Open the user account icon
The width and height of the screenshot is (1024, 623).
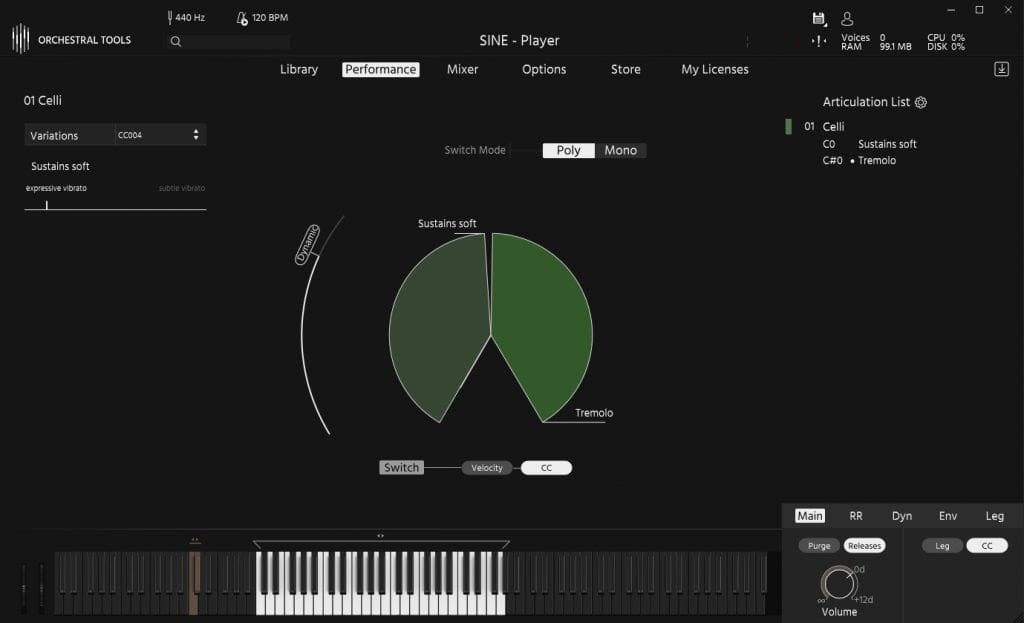tap(846, 18)
